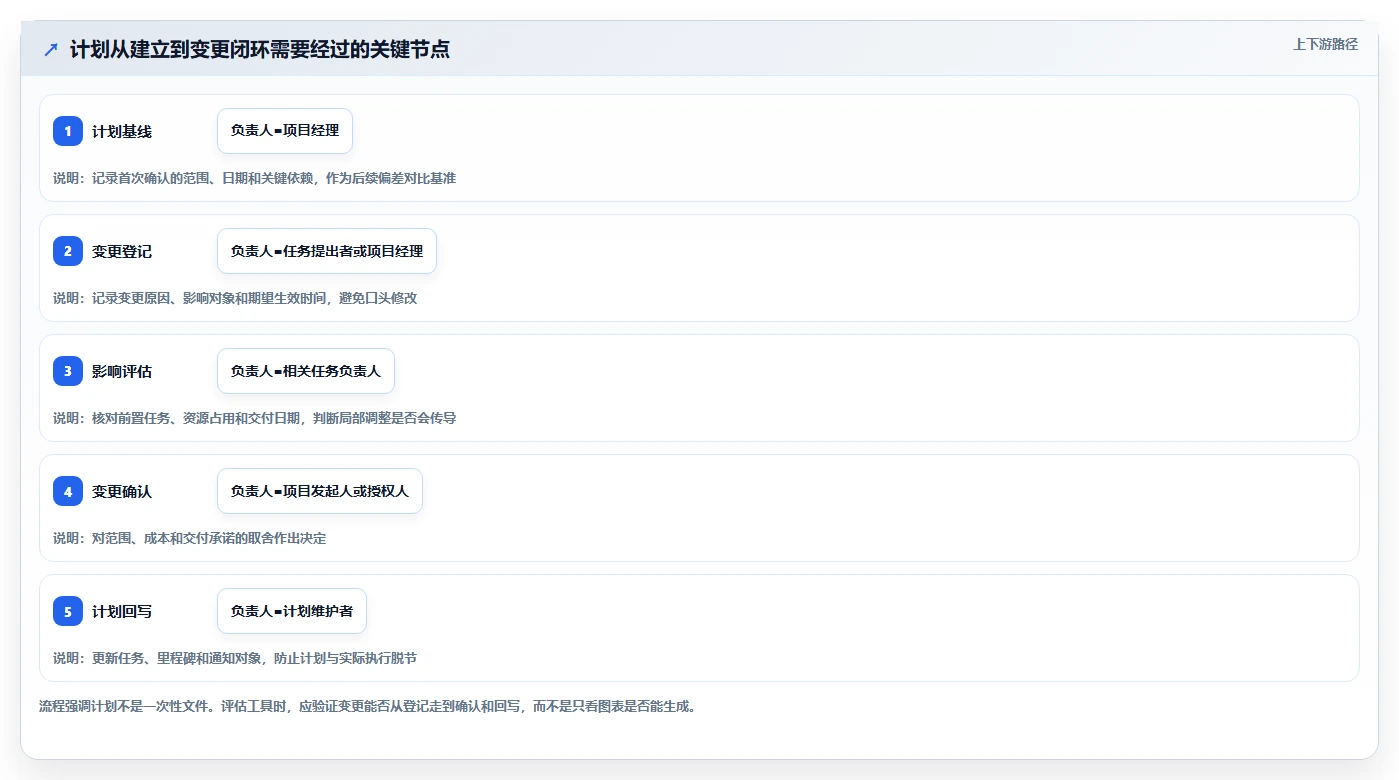Click the footer note starting 流程强调计划不是一次性文件
This screenshot has height=780, width=1399.
tap(368, 706)
